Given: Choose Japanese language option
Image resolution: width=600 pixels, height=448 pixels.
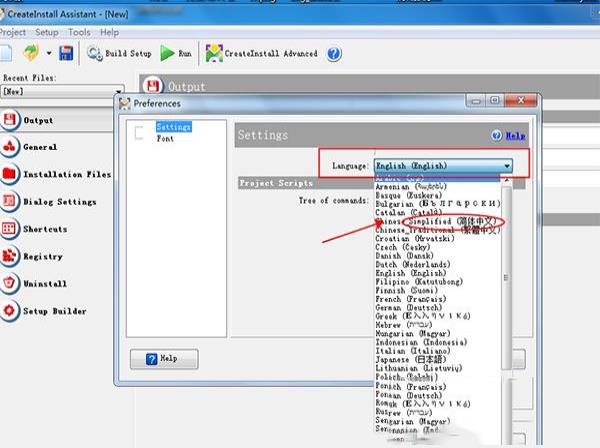Looking at the screenshot, I should [x=411, y=360].
